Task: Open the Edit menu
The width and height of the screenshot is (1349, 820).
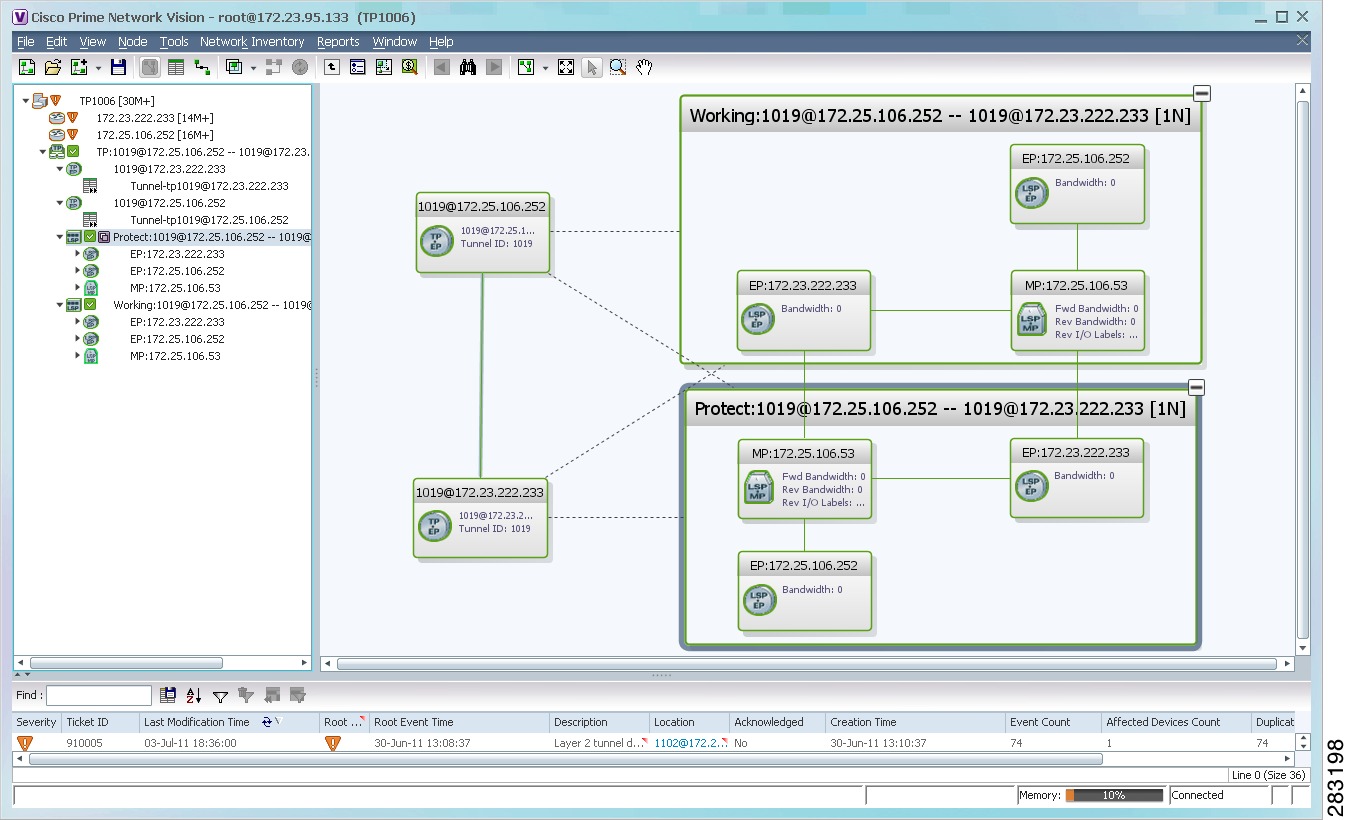Action: tap(57, 42)
